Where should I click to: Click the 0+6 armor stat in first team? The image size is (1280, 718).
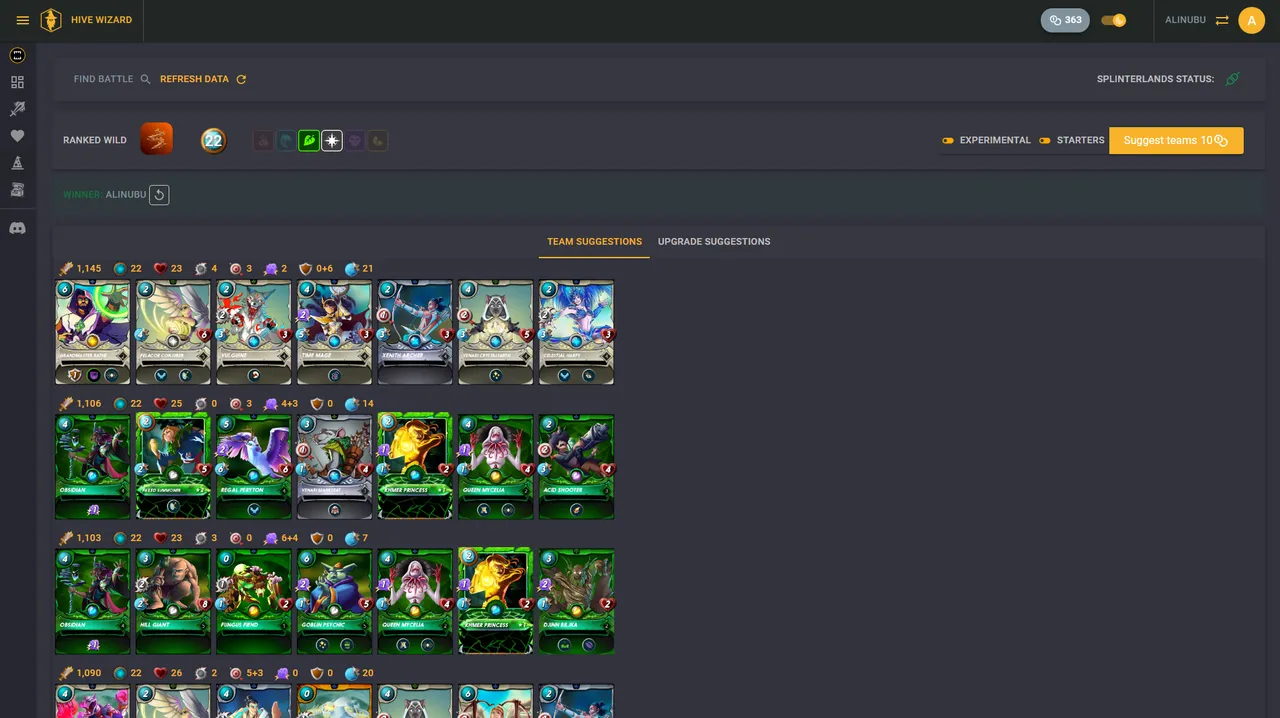[324, 269]
